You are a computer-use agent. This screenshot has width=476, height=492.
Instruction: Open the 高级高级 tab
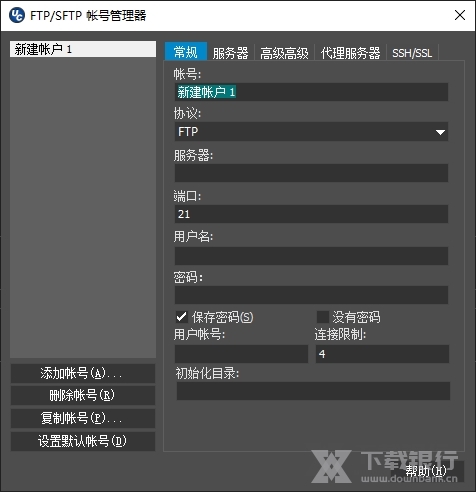284,53
